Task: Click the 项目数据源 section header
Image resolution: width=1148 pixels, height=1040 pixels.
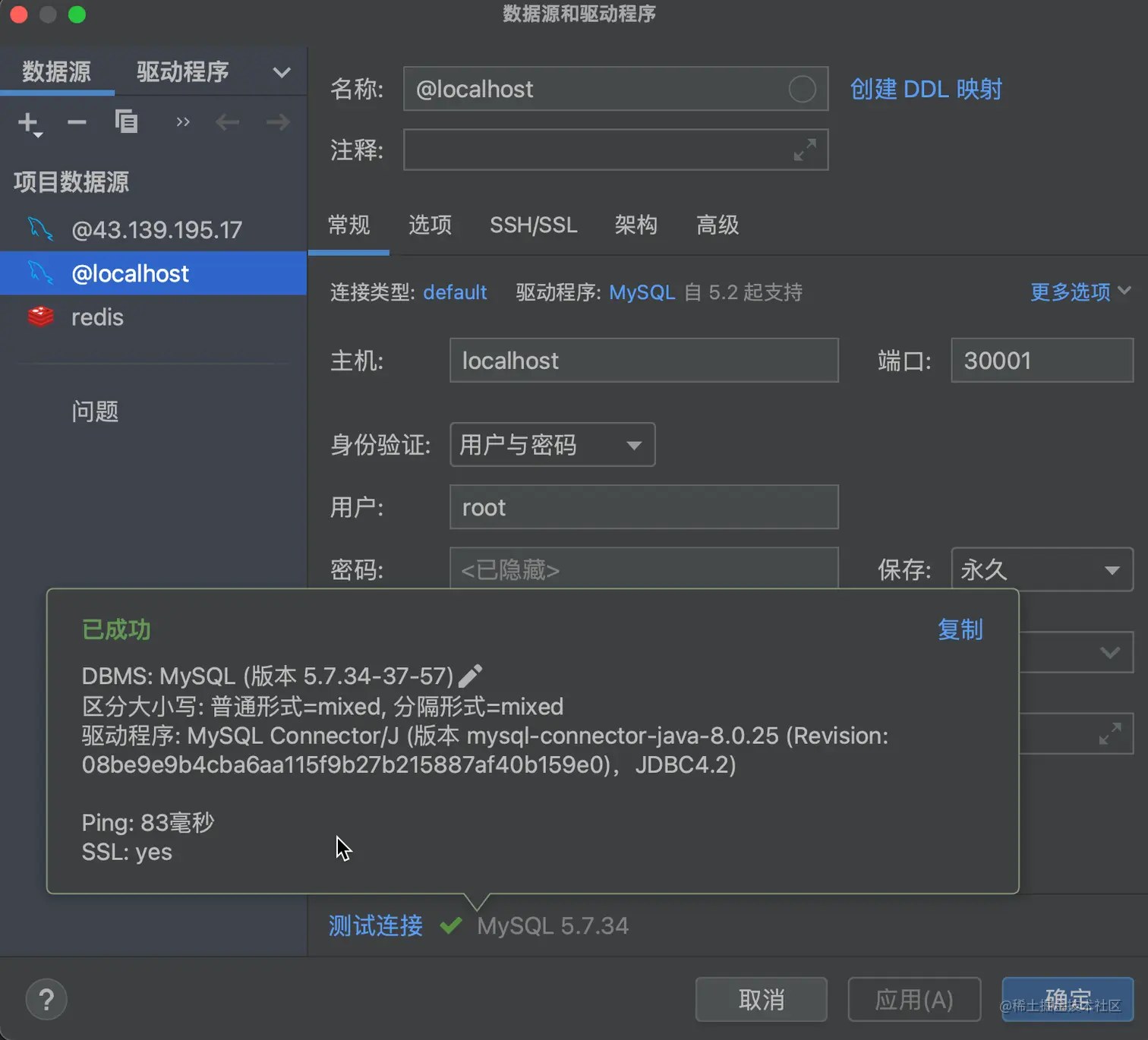Action: tap(71, 182)
